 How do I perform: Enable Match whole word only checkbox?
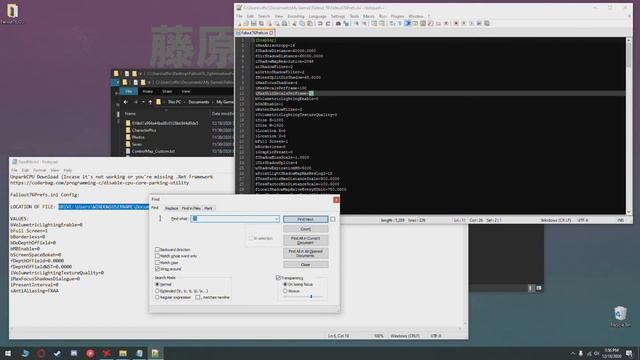[x=157, y=256]
